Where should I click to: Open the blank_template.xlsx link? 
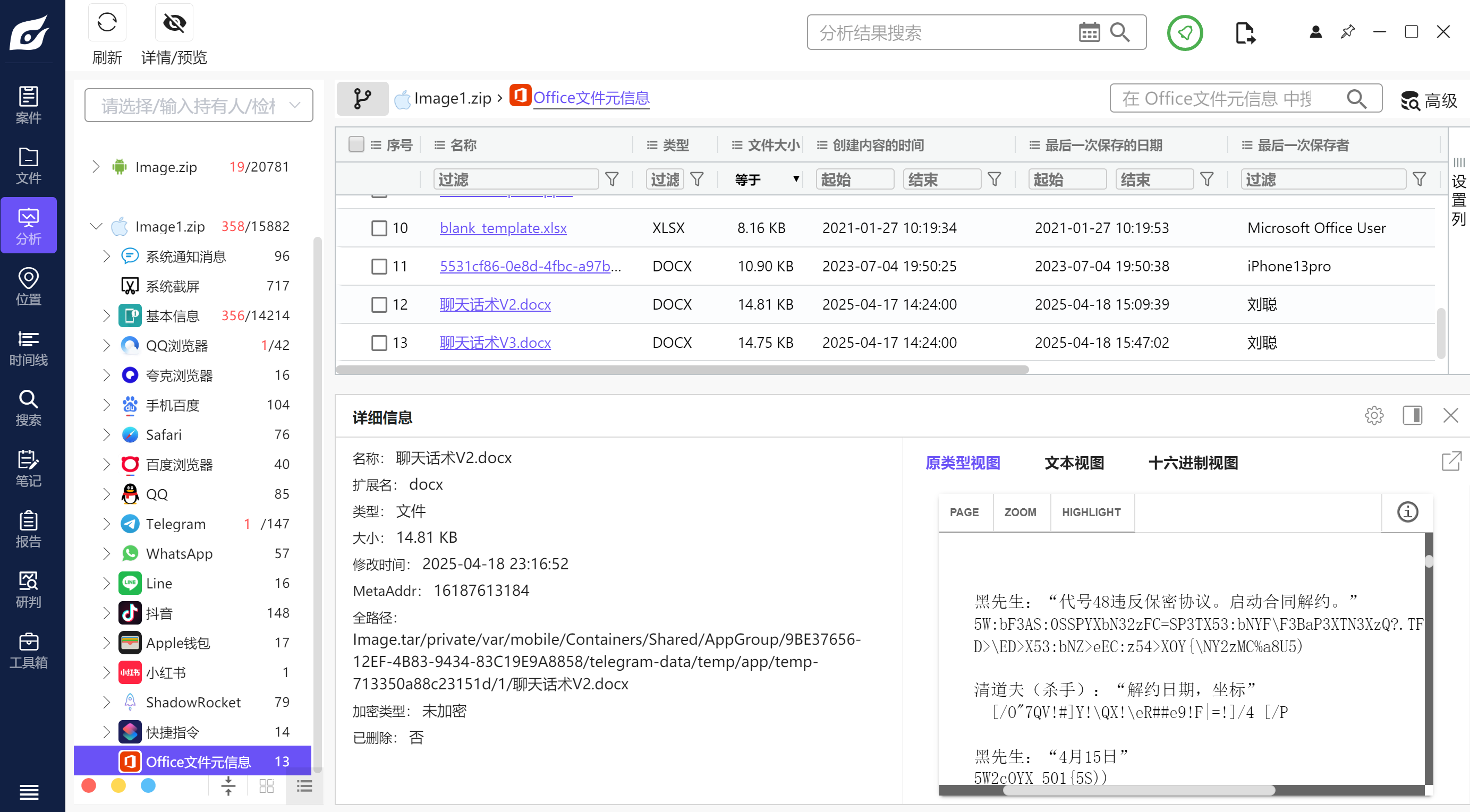click(503, 228)
